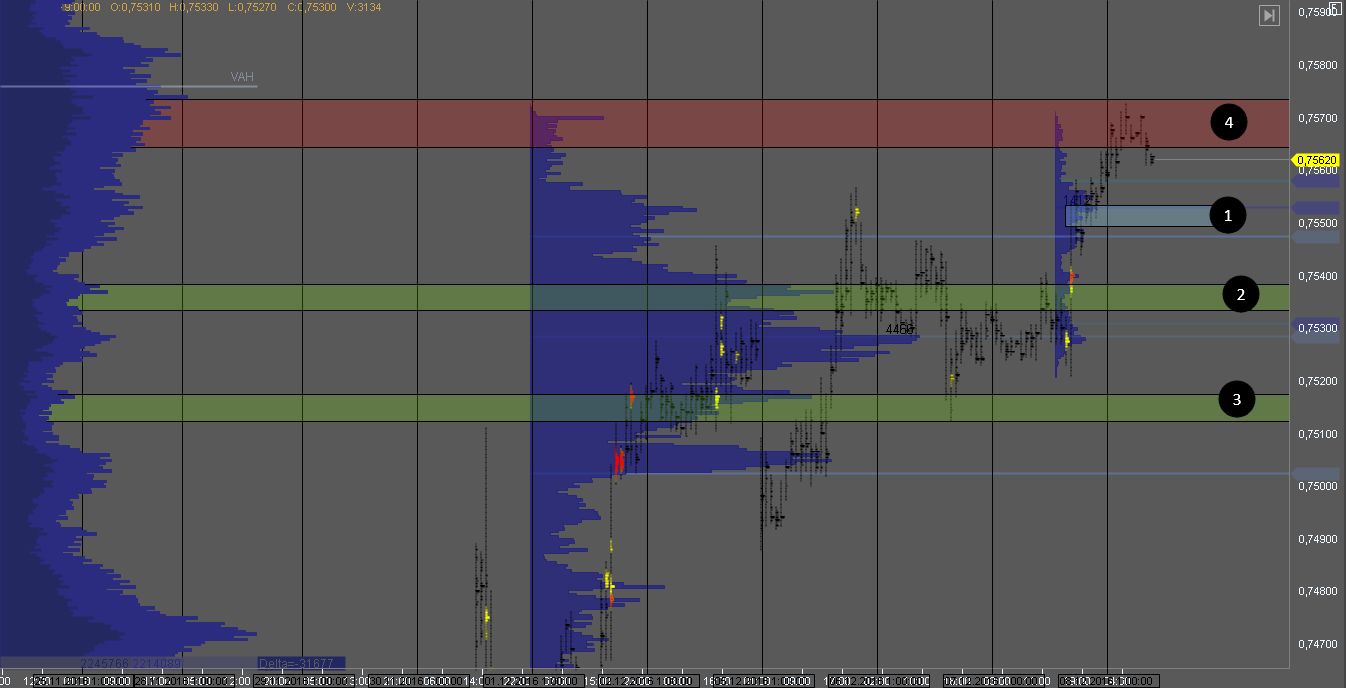The height and width of the screenshot is (688, 1346).
Task: Click the black circle marker numbered 1
Action: 1228,215
